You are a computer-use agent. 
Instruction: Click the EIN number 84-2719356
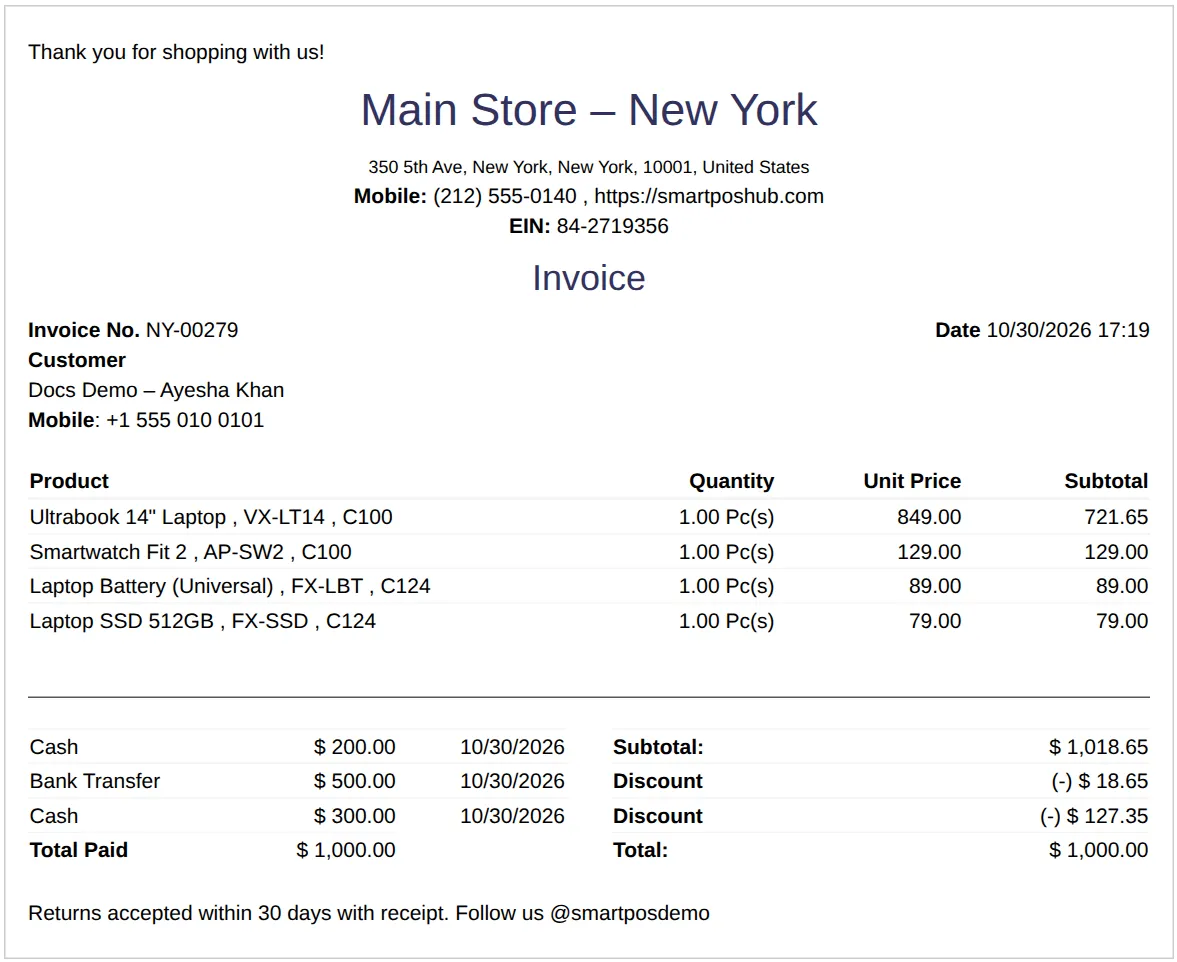pyautogui.click(x=613, y=226)
